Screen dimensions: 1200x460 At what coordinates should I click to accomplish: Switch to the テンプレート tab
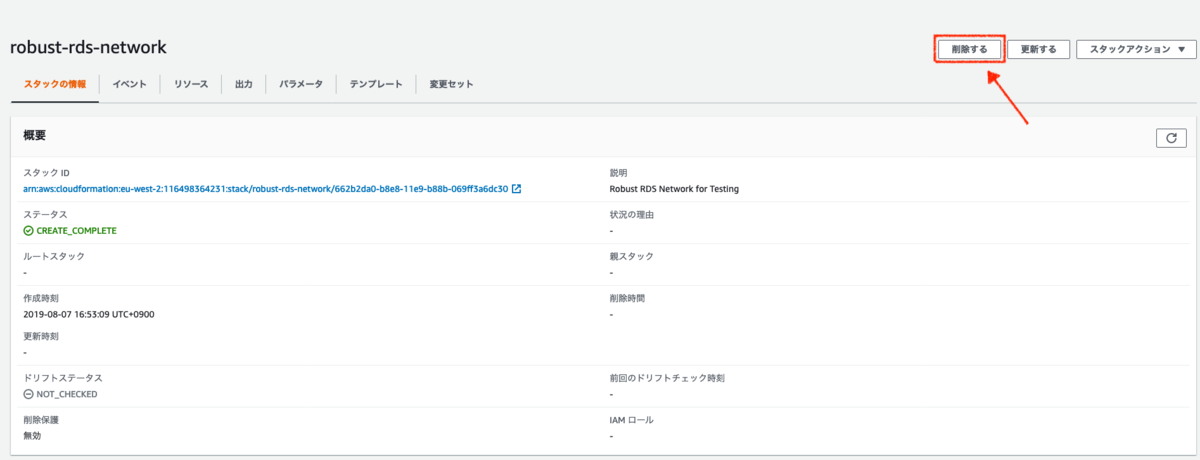click(376, 84)
